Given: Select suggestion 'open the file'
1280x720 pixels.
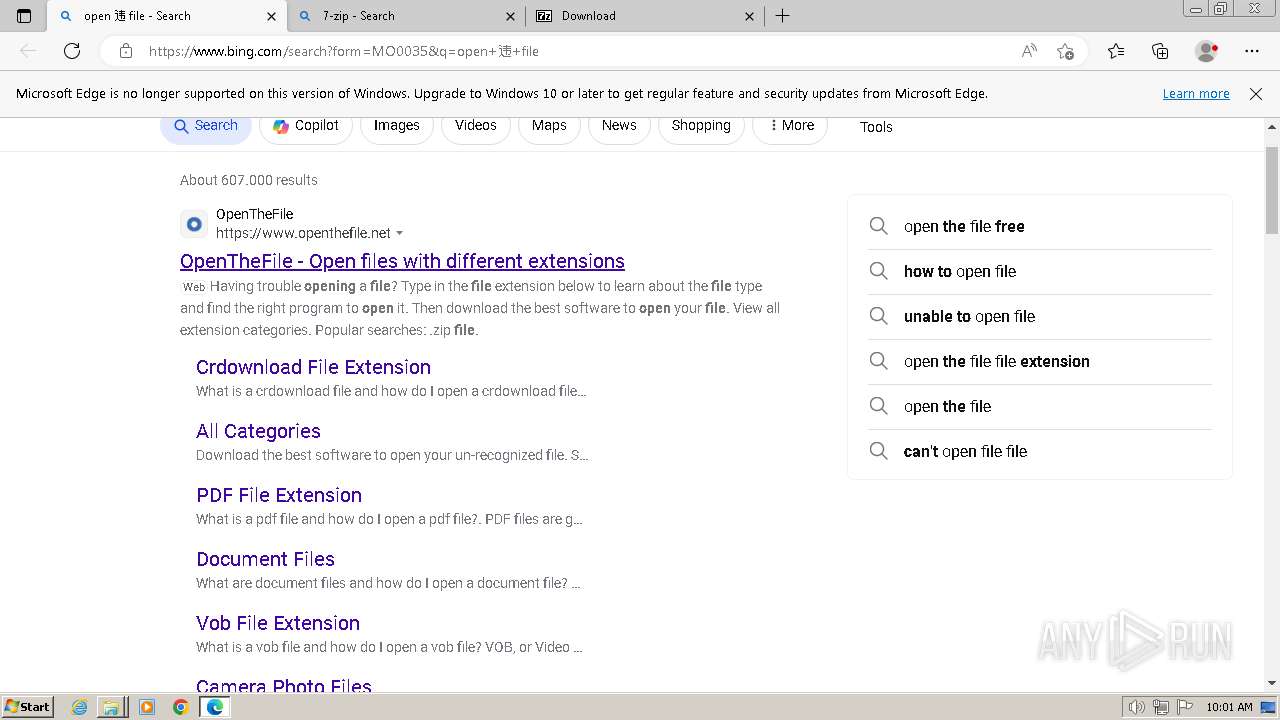Looking at the screenshot, I should 1040,406.
